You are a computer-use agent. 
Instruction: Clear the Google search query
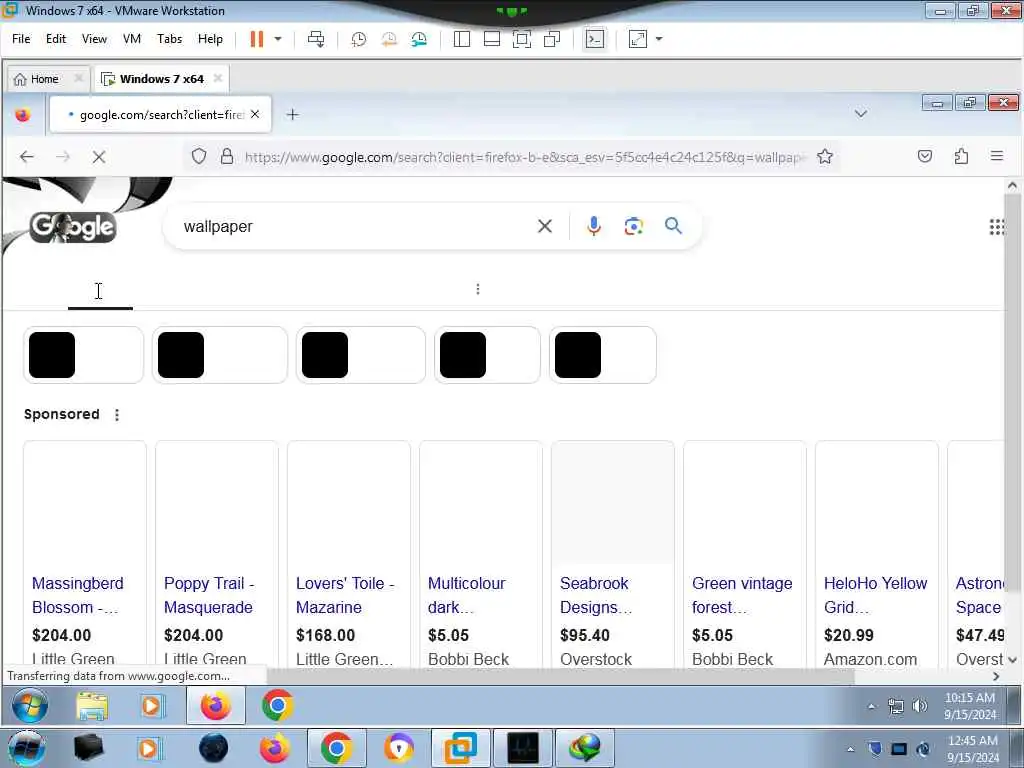[x=545, y=226]
